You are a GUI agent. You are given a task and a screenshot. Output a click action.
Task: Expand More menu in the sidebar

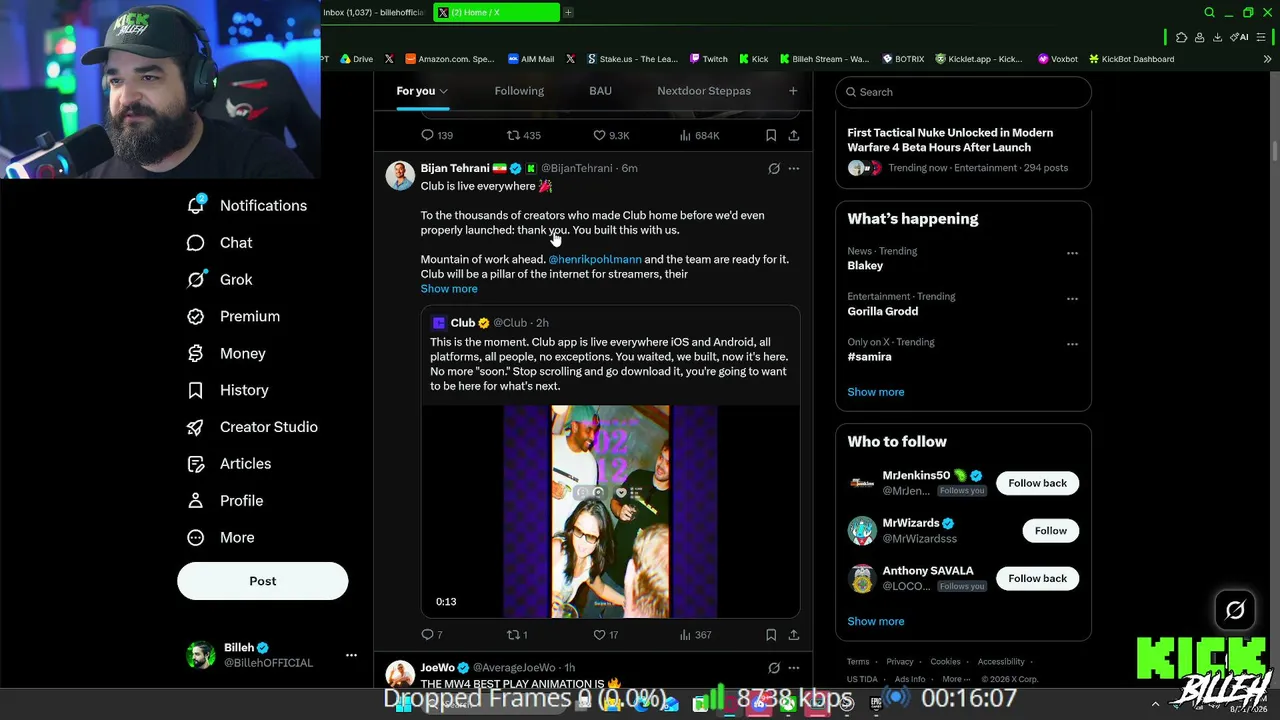click(221, 537)
